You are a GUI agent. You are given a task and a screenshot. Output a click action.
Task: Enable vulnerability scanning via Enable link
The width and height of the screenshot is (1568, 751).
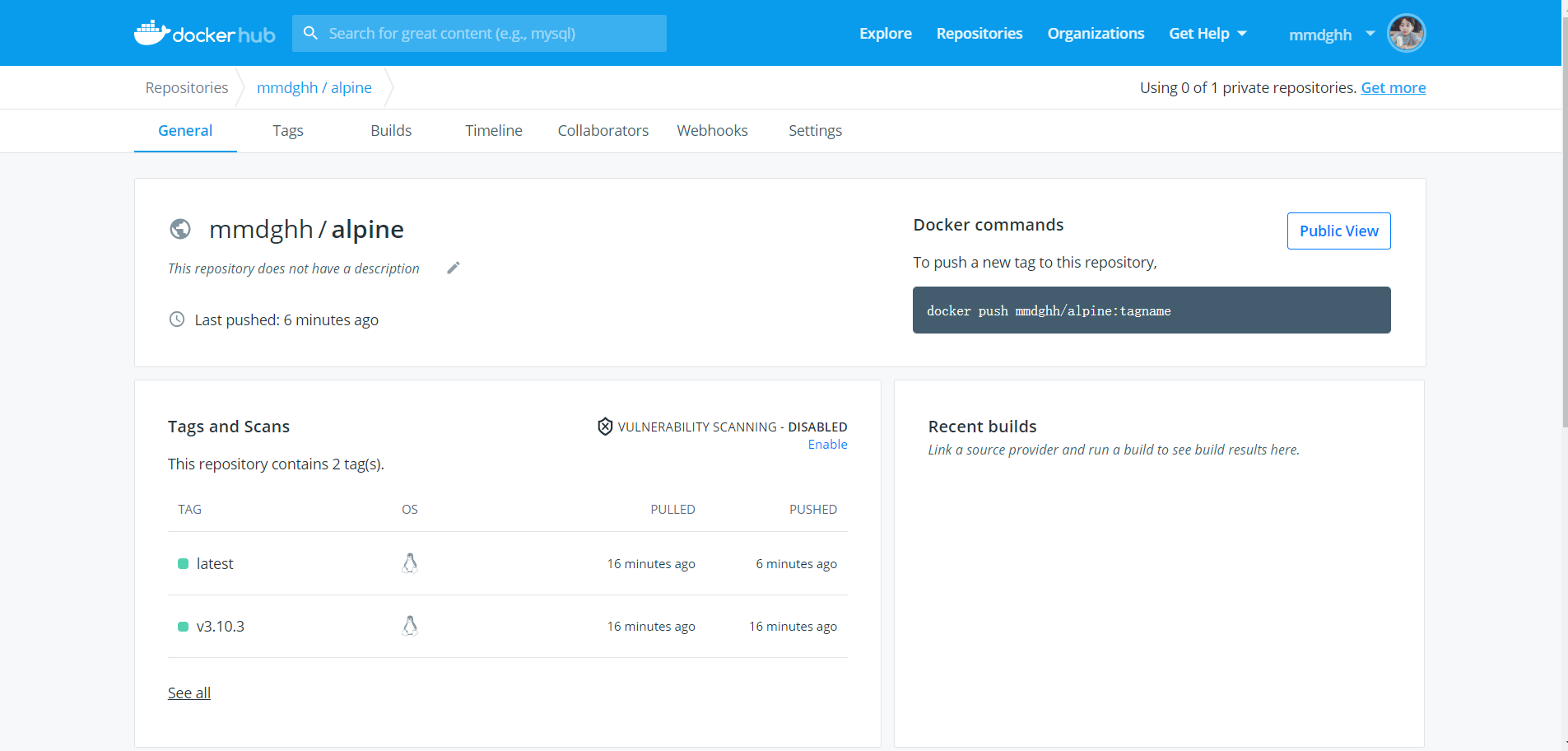click(x=828, y=445)
